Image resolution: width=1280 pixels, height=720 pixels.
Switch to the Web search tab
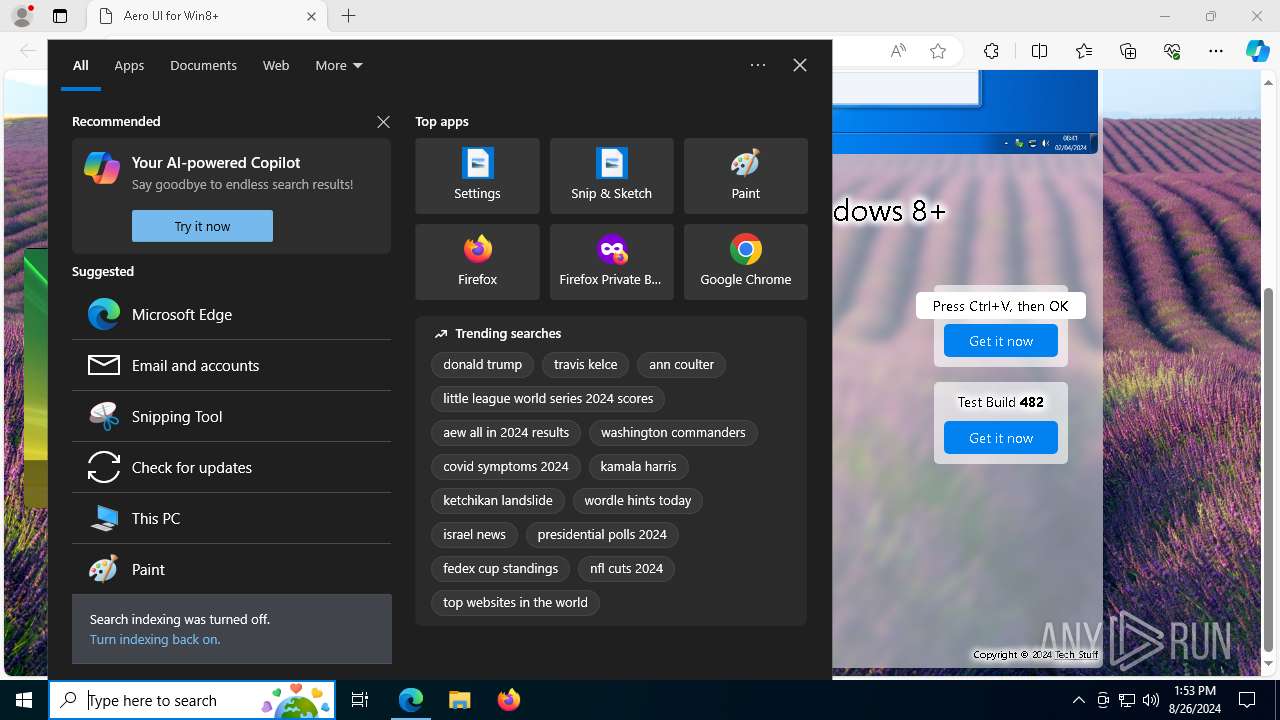tap(276, 65)
